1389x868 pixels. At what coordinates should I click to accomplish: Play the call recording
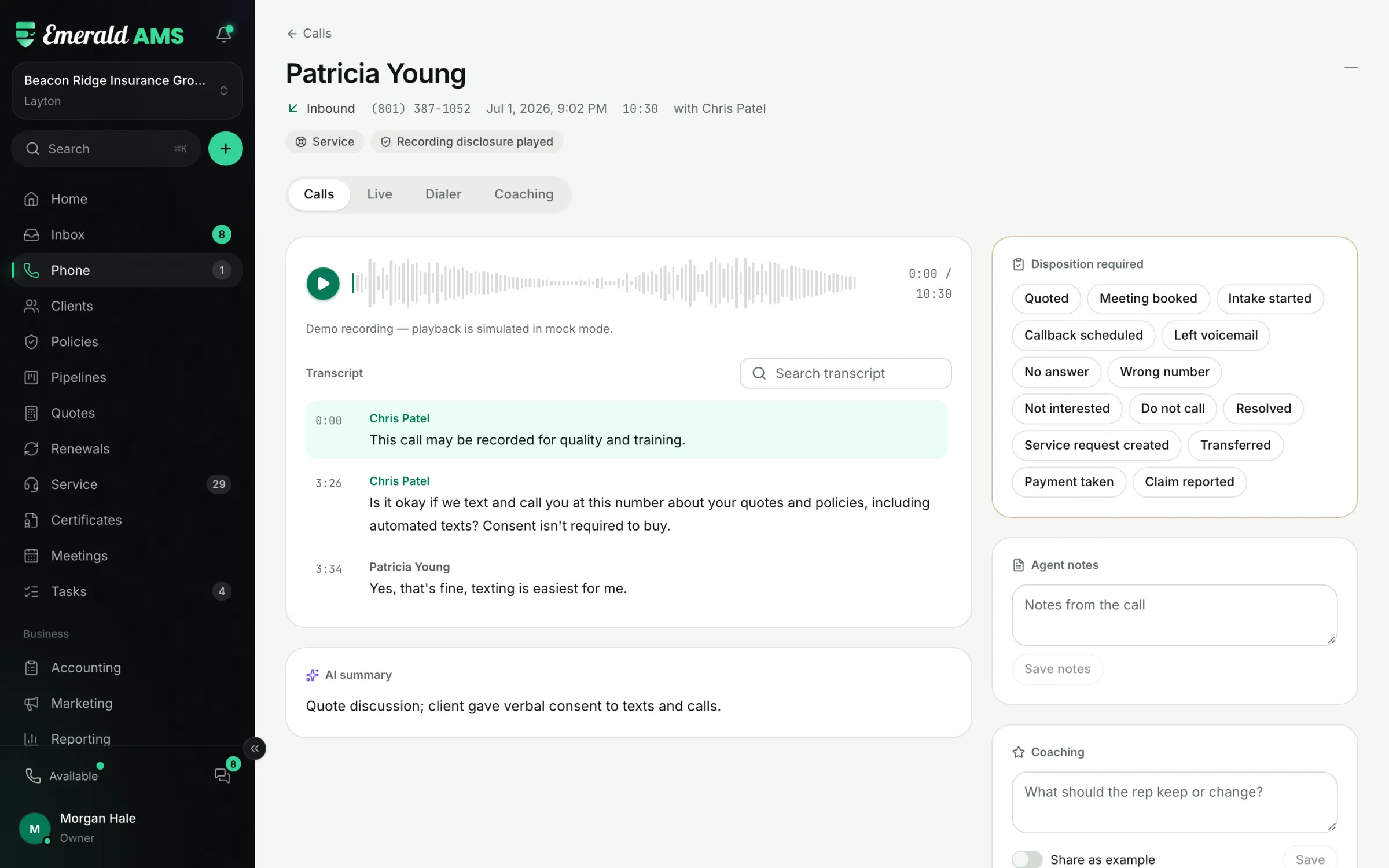point(323,284)
